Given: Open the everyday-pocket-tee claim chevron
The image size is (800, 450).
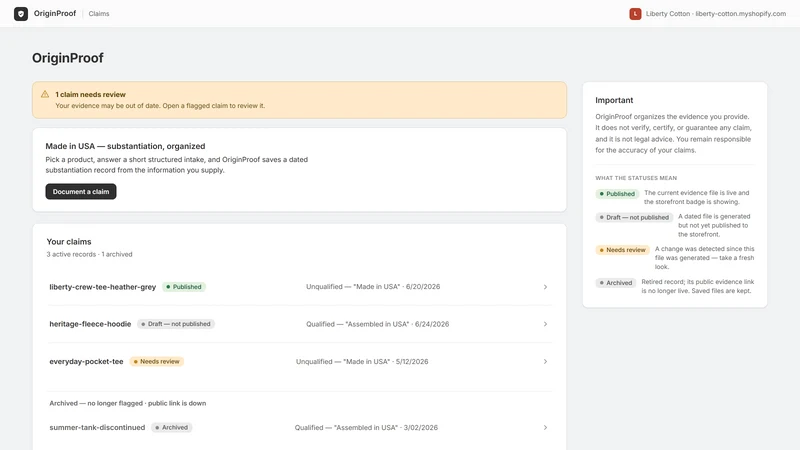Looking at the screenshot, I should [x=545, y=361].
